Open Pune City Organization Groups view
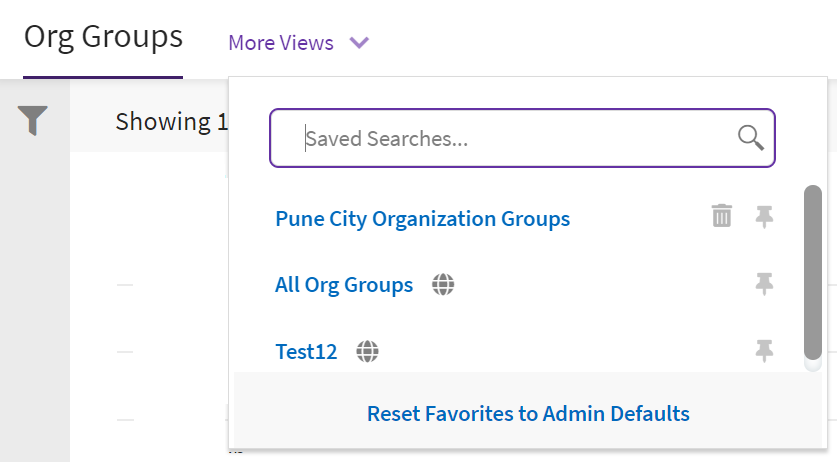This screenshot has height=462, width=837. tap(422, 218)
